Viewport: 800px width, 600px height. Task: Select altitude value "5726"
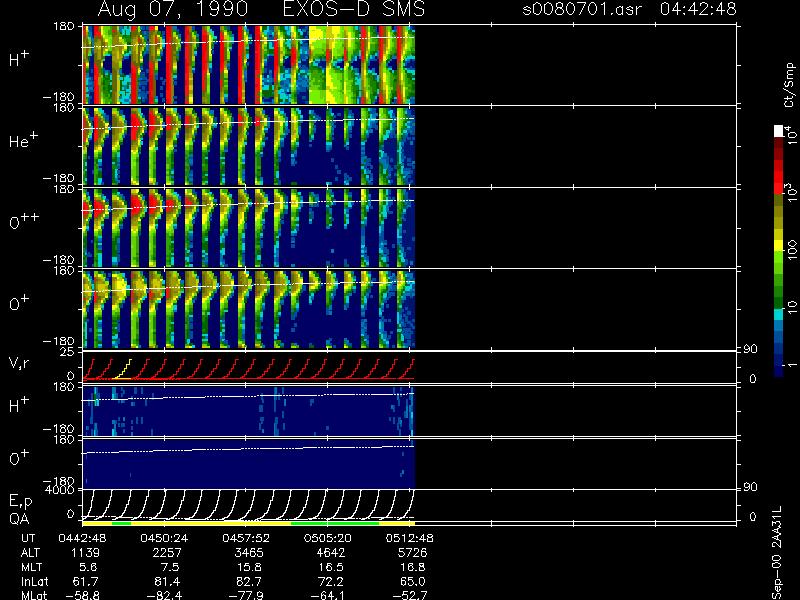(x=412, y=553)
